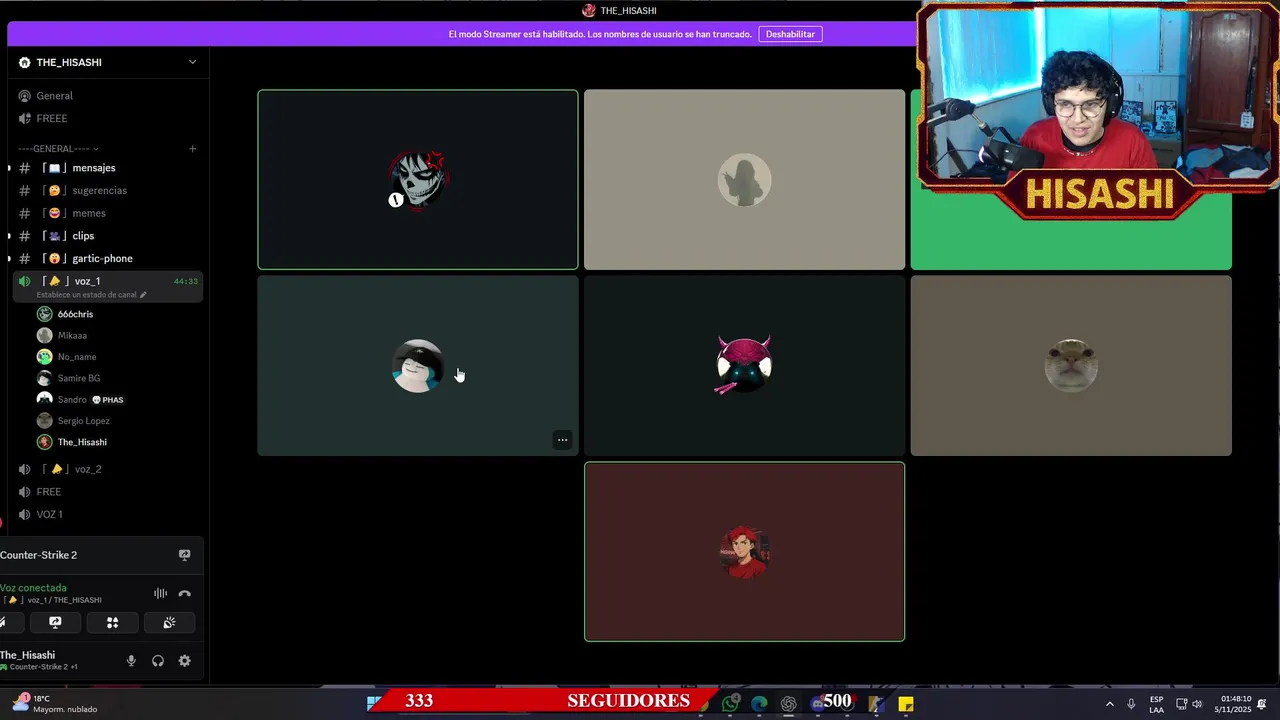Click the pink horned avatar tile

(744, 366)
